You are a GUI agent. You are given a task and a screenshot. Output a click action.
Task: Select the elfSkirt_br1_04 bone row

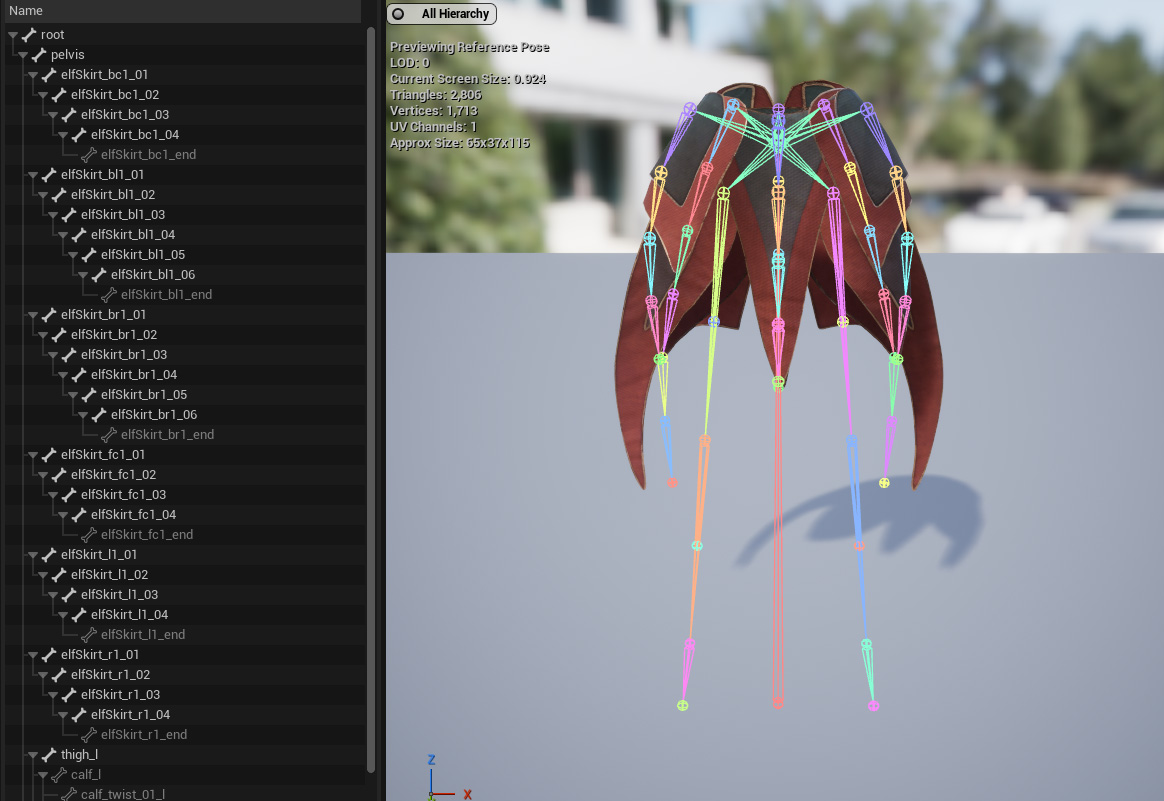[x=185, y=376]
